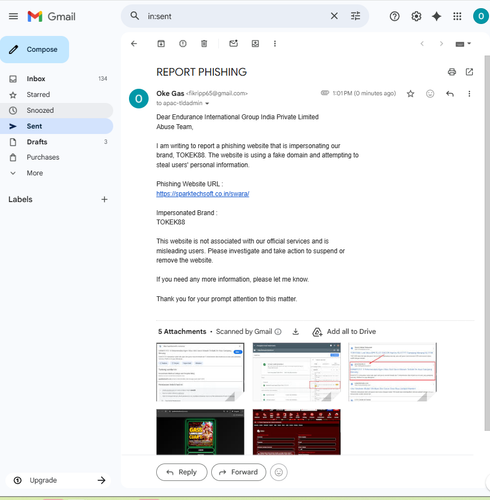Viewport: 490px width, 500px height.
Task: Click the Compose button
Action: 35,49
